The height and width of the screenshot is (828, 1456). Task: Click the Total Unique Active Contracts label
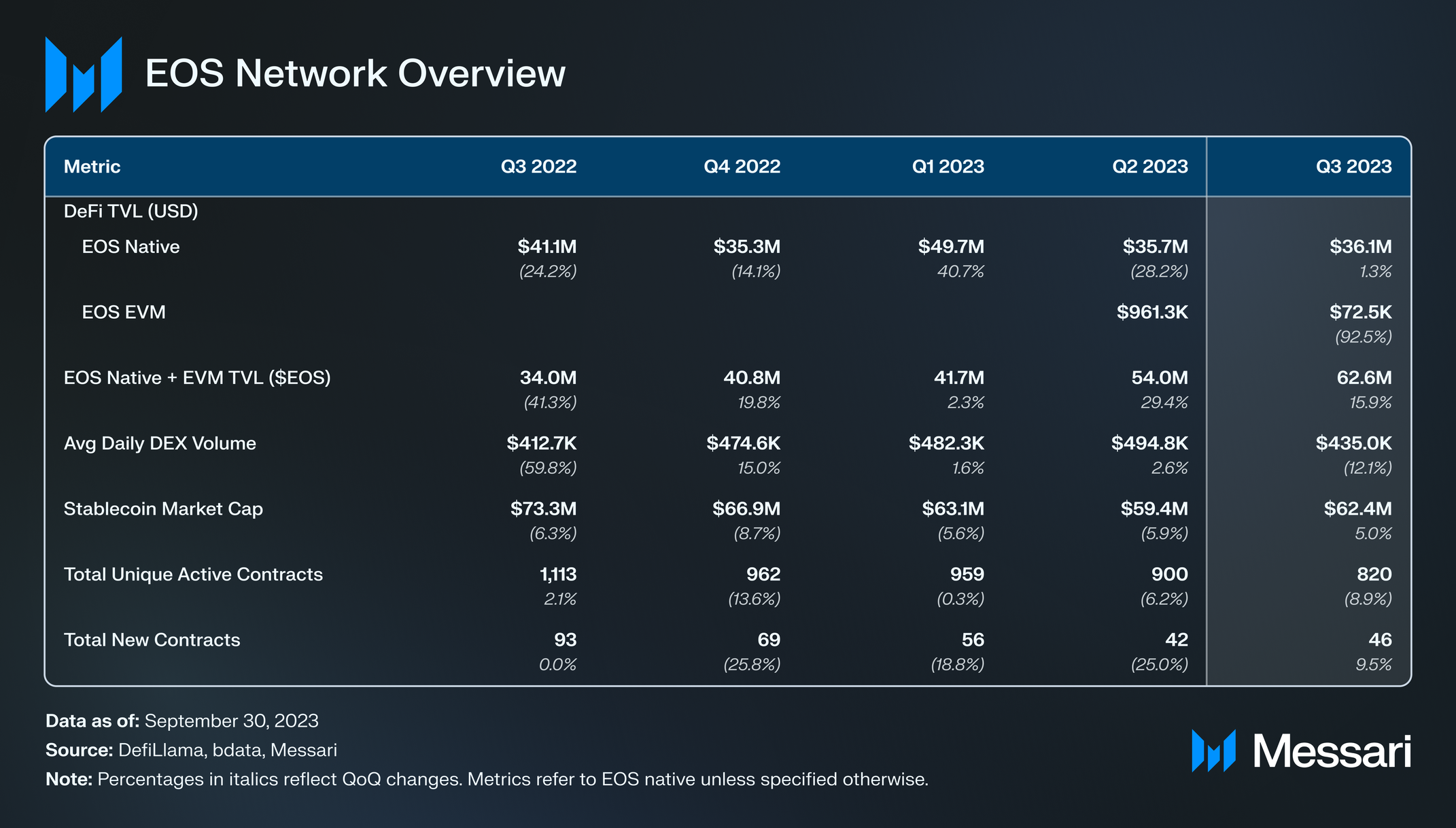[193, 574]
